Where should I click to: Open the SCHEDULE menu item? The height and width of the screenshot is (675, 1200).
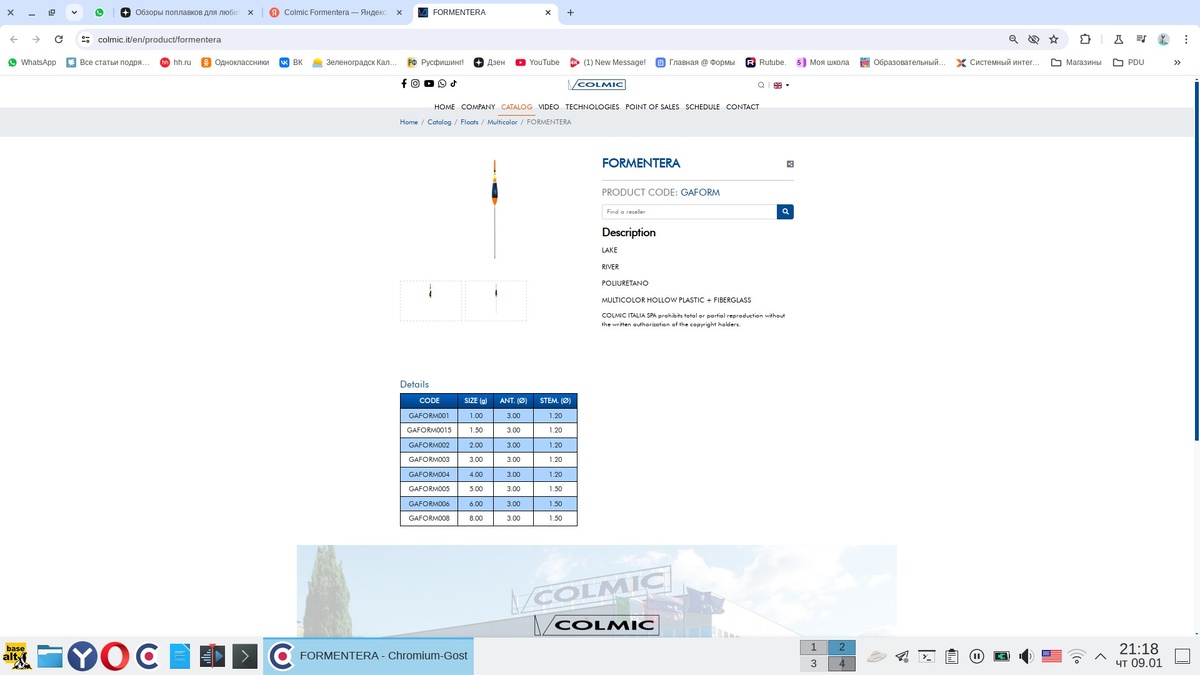(x=702, y=107)
